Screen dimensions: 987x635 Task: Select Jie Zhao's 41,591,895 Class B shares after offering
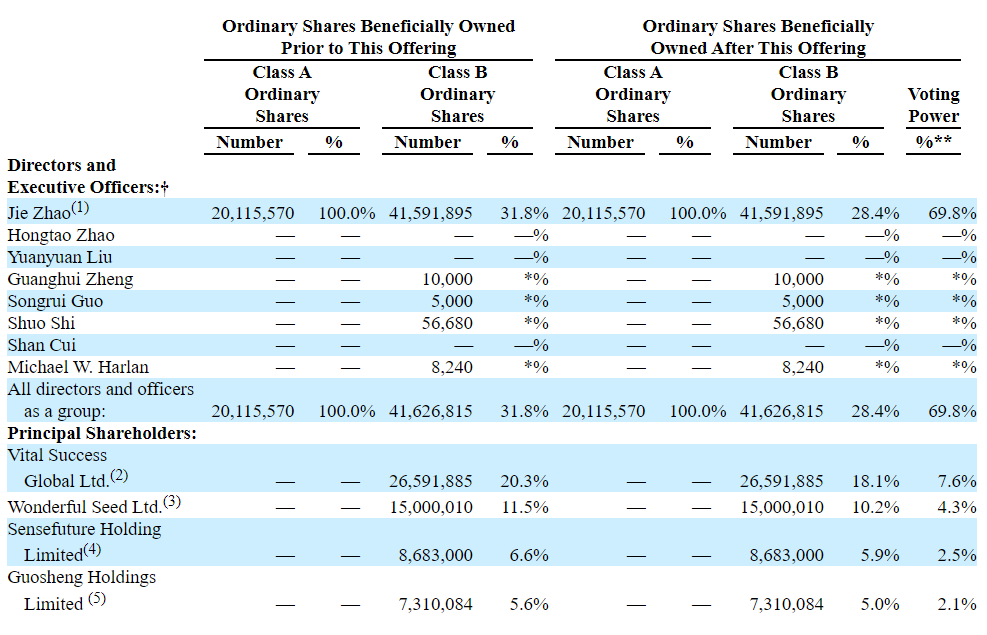(781, 213)
